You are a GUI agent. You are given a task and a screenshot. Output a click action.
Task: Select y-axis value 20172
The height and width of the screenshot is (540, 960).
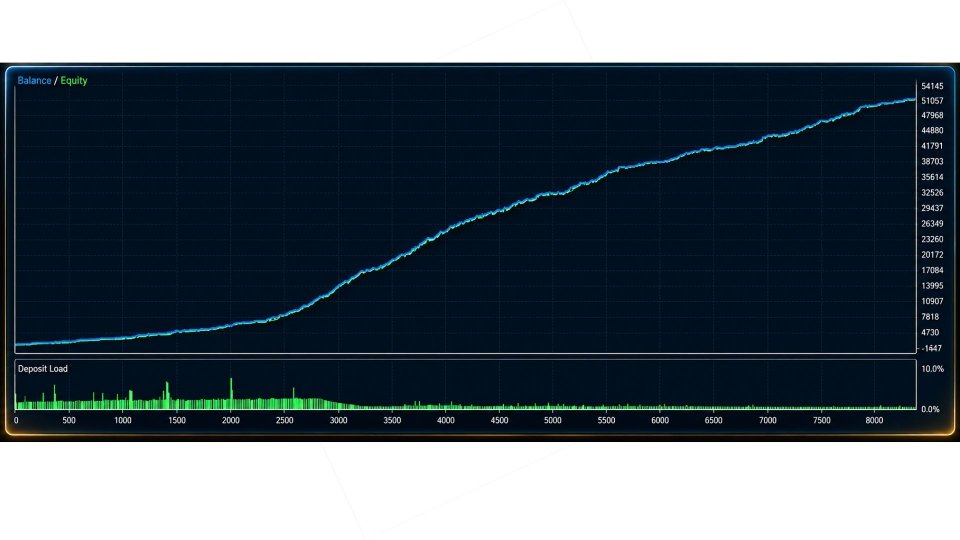pos(932,255)
